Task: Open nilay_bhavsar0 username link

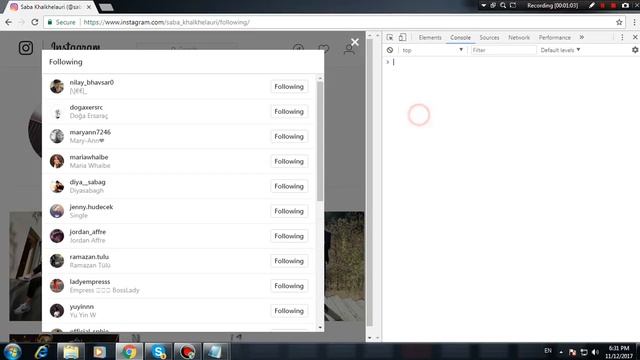Action: [91, 82]
